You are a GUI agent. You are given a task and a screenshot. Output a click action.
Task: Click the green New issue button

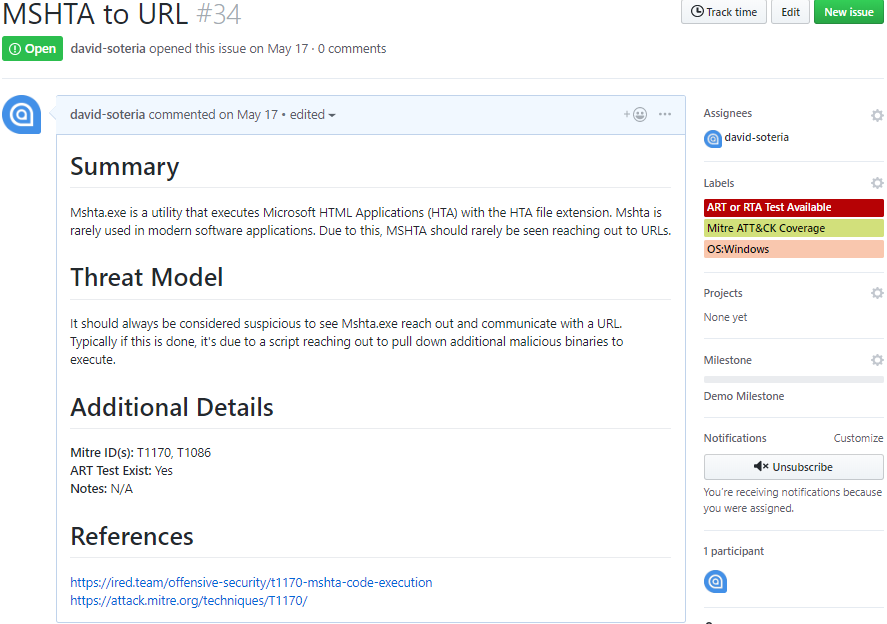[x=849, y=12]
